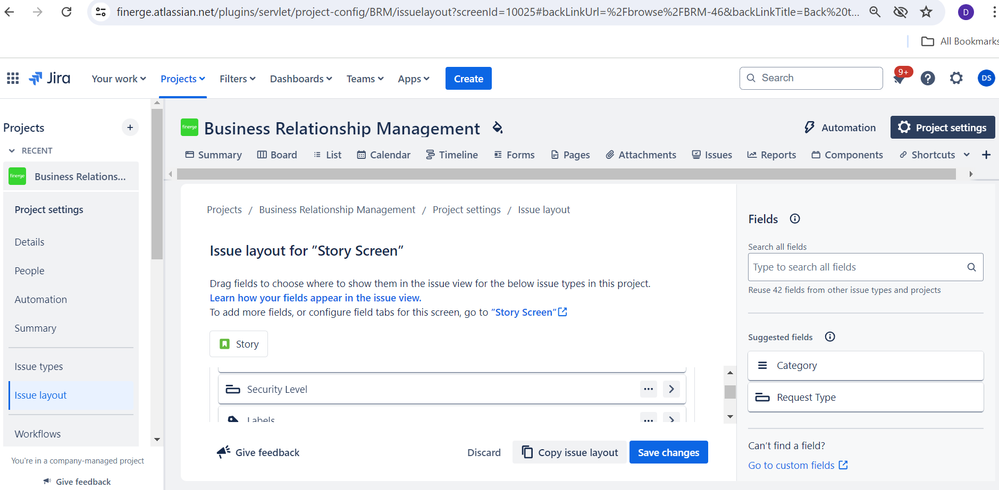Viewport: 999px width, 490px height.
Task: Switch to the Board tab
Action: (x=277, y=155)
